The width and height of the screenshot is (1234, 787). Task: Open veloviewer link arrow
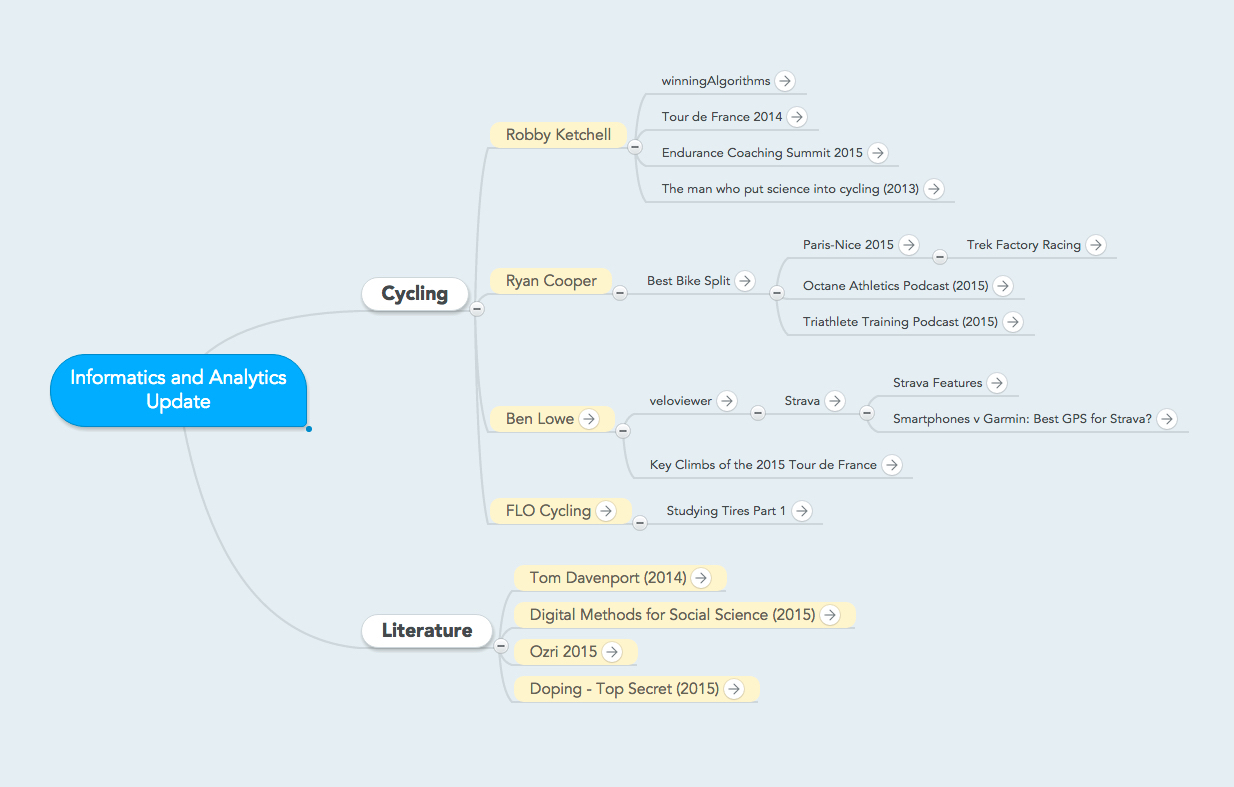[x=727, y=401]
